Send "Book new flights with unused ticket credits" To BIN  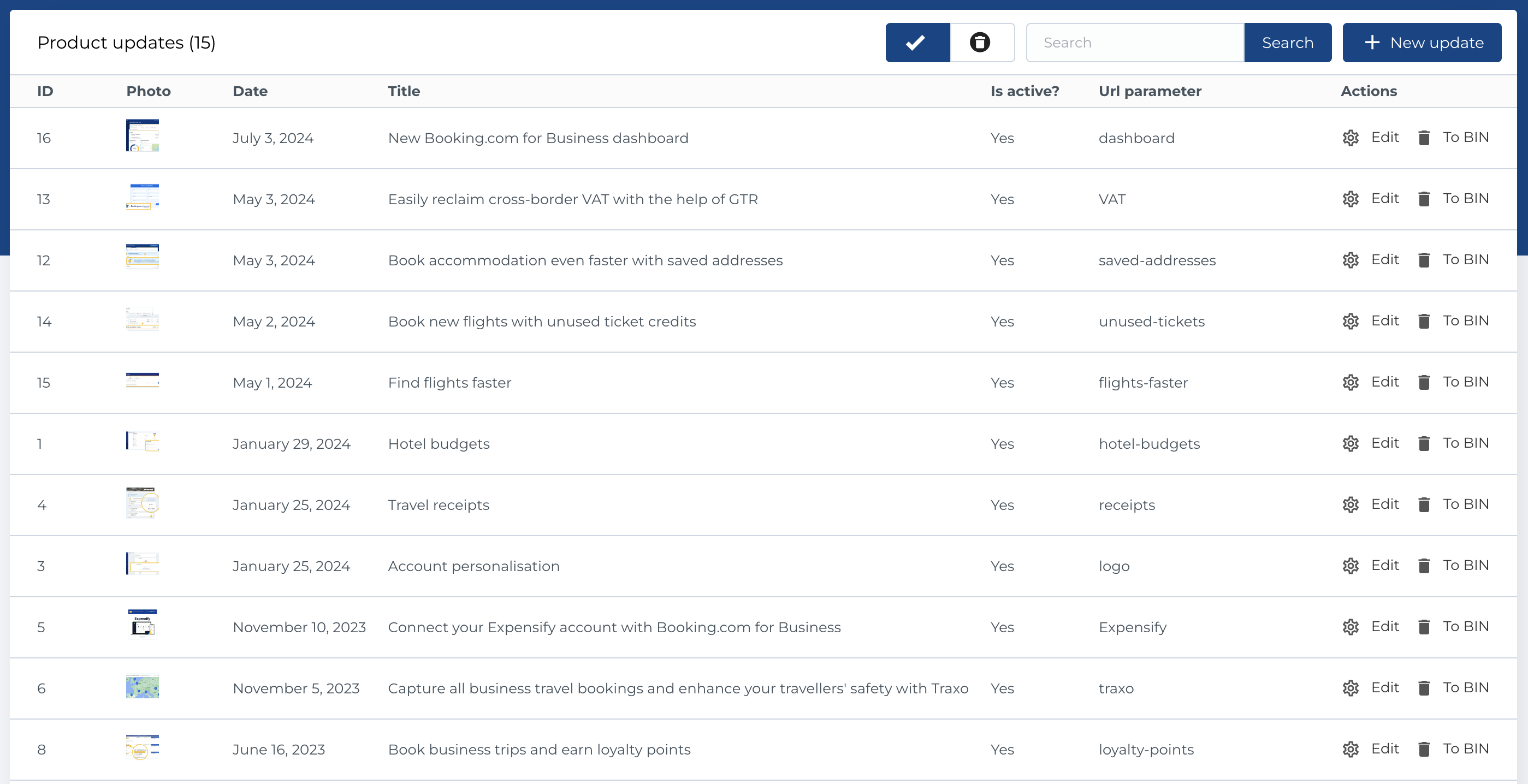tap(1466, 321)
